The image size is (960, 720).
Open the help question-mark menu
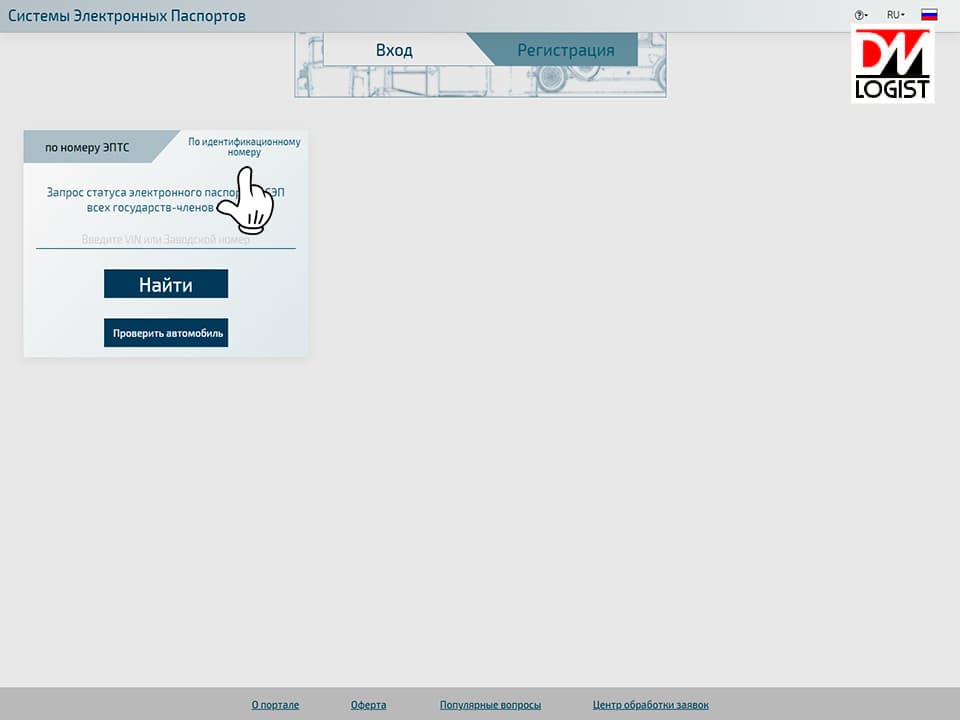pos(861,15)
